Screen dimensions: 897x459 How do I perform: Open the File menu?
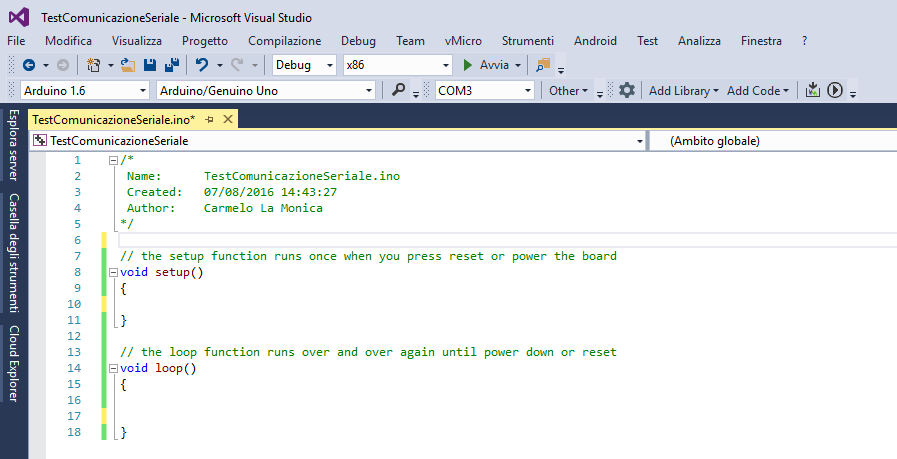coord(16,41)
